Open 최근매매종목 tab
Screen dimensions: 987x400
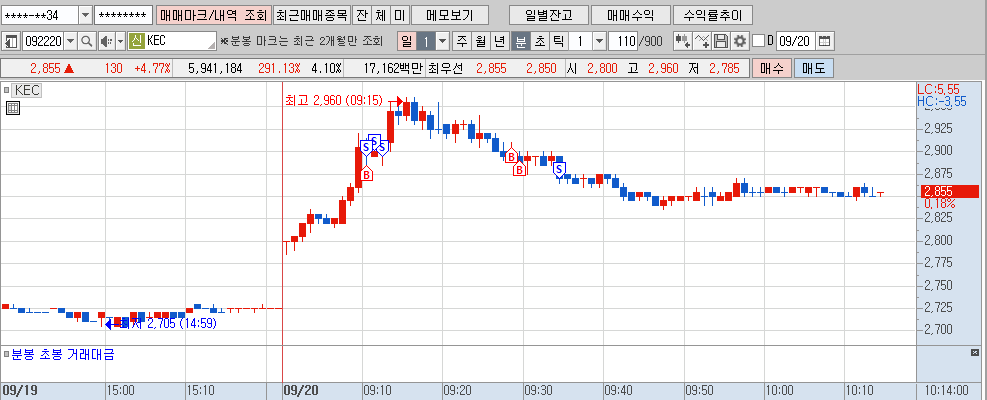coord(312,14)
